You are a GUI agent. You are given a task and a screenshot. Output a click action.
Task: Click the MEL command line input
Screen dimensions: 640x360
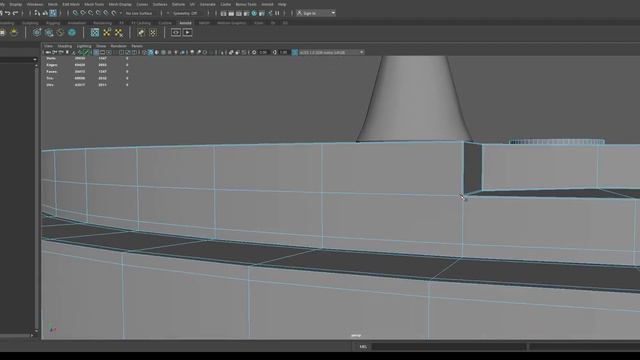(449, 347)
